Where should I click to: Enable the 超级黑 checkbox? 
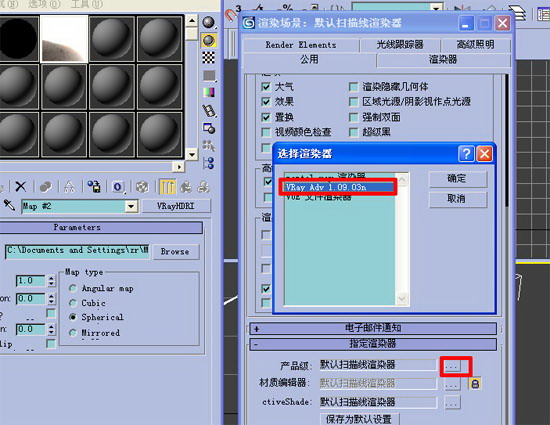coord(354,132)
